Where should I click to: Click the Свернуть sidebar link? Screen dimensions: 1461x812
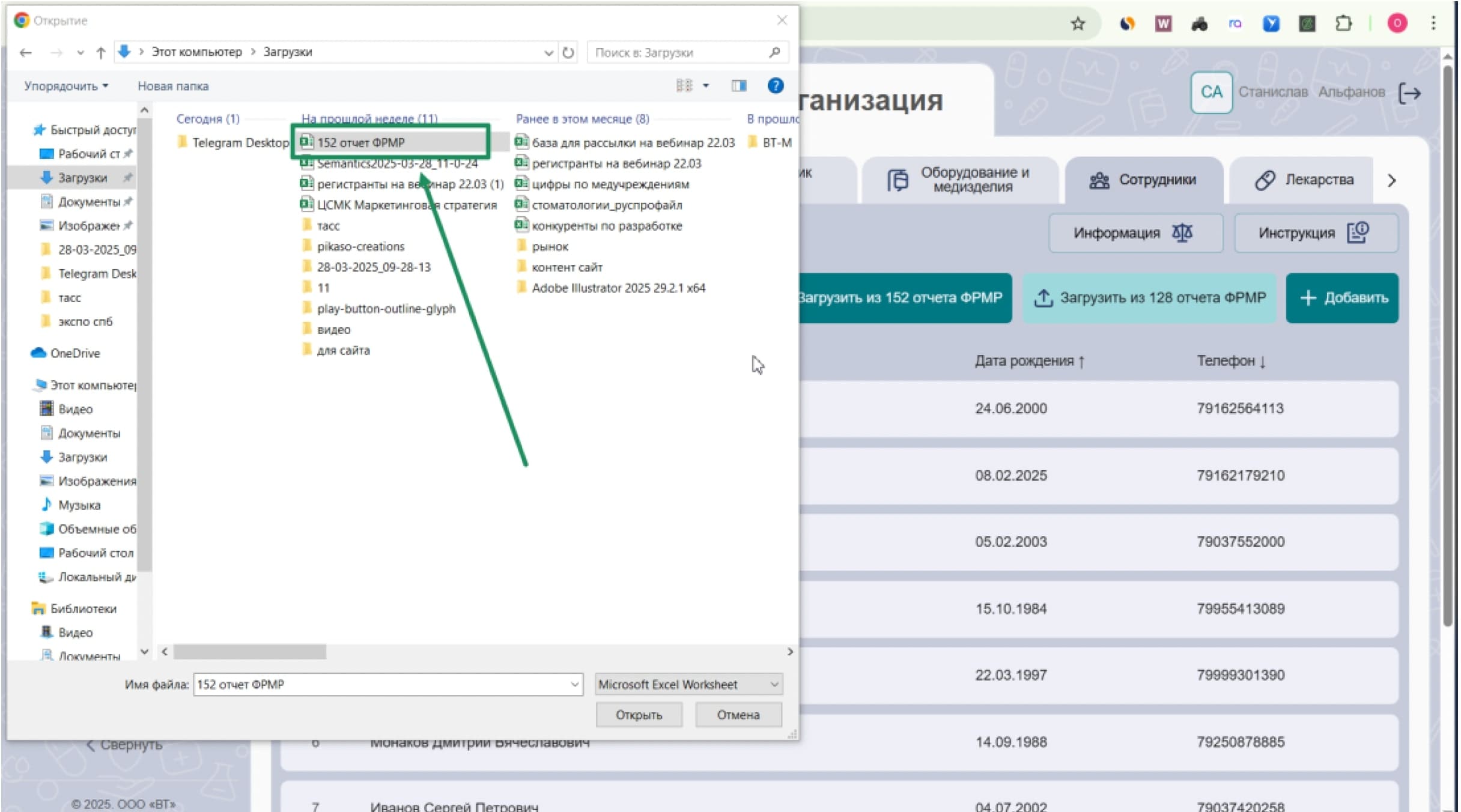[125, 745]
